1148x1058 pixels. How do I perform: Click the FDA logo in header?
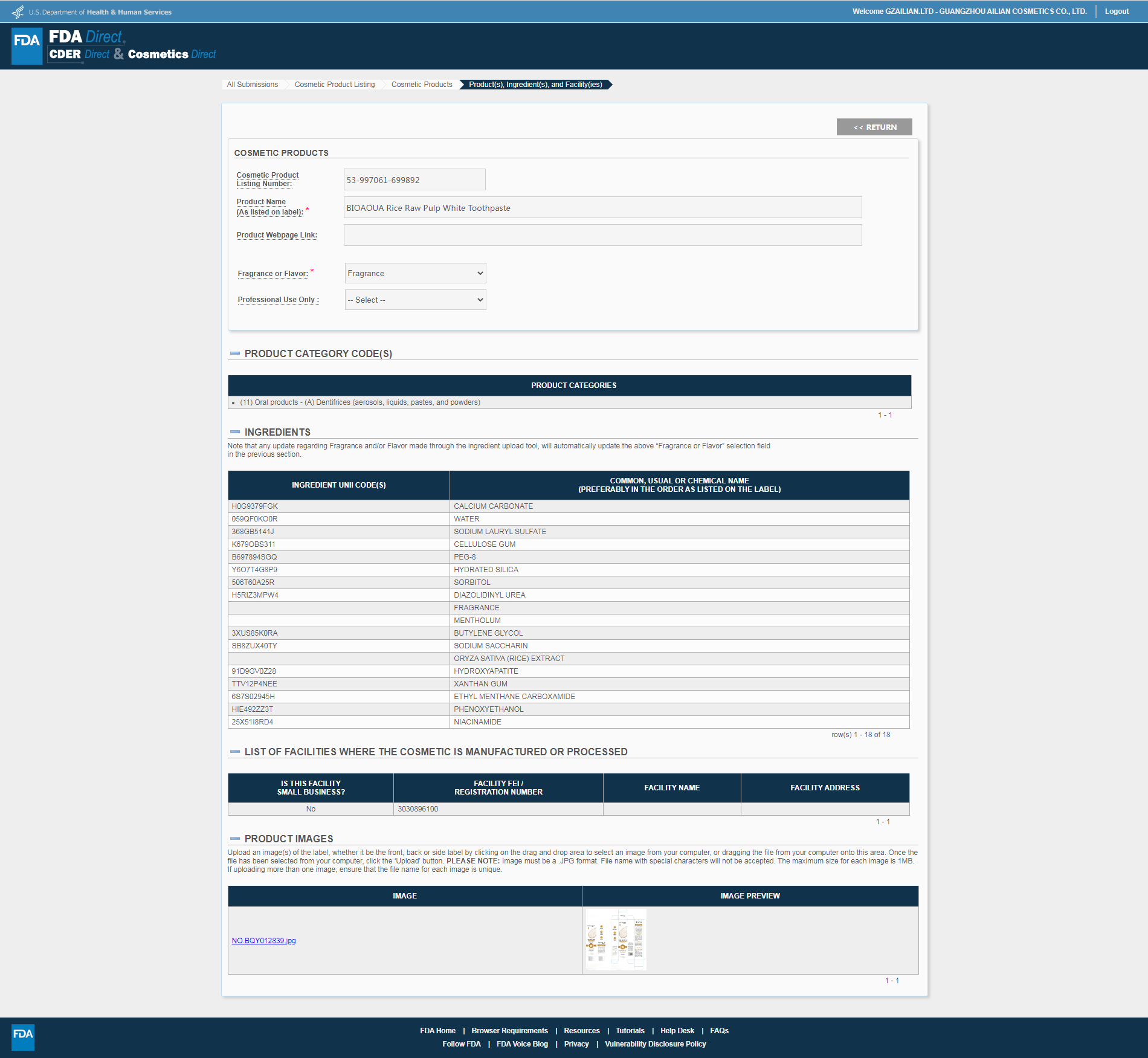click(x=27, y=46)
